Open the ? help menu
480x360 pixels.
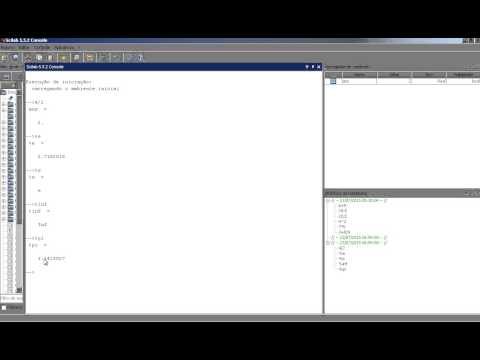pos(79,48)
